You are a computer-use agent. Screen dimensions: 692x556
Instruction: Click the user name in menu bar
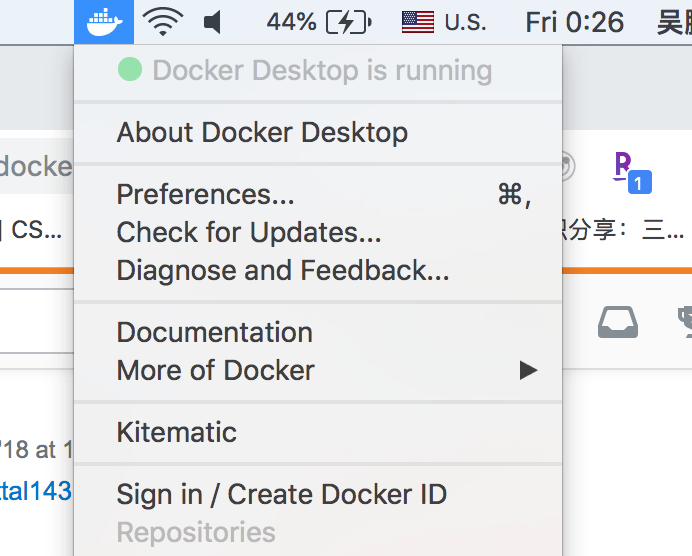point(673,21)
